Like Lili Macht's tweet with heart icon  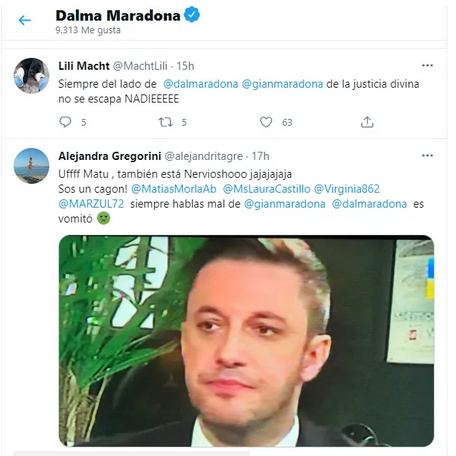click(266, 122)
